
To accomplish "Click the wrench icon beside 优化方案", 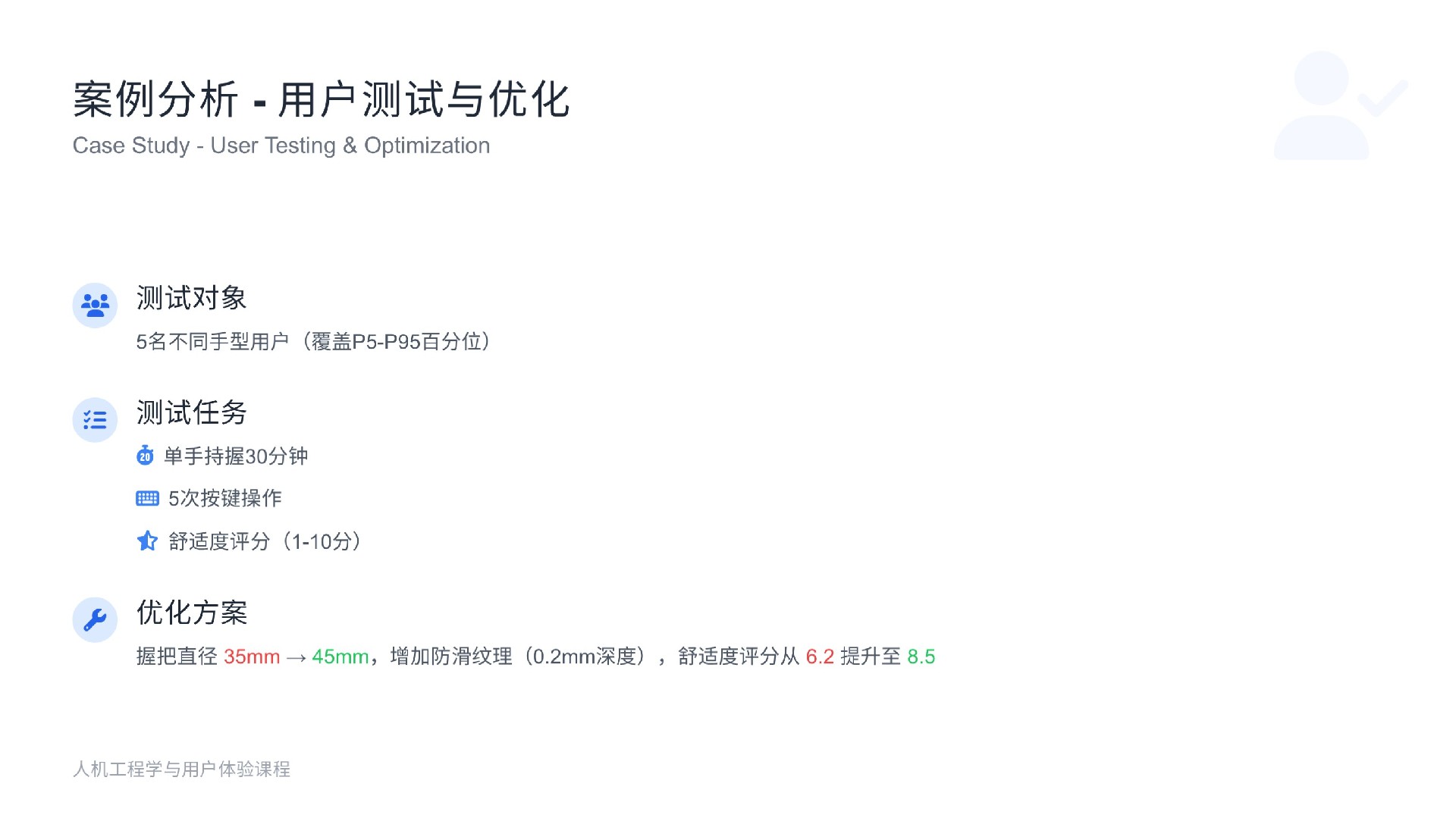I will point(95,620).
